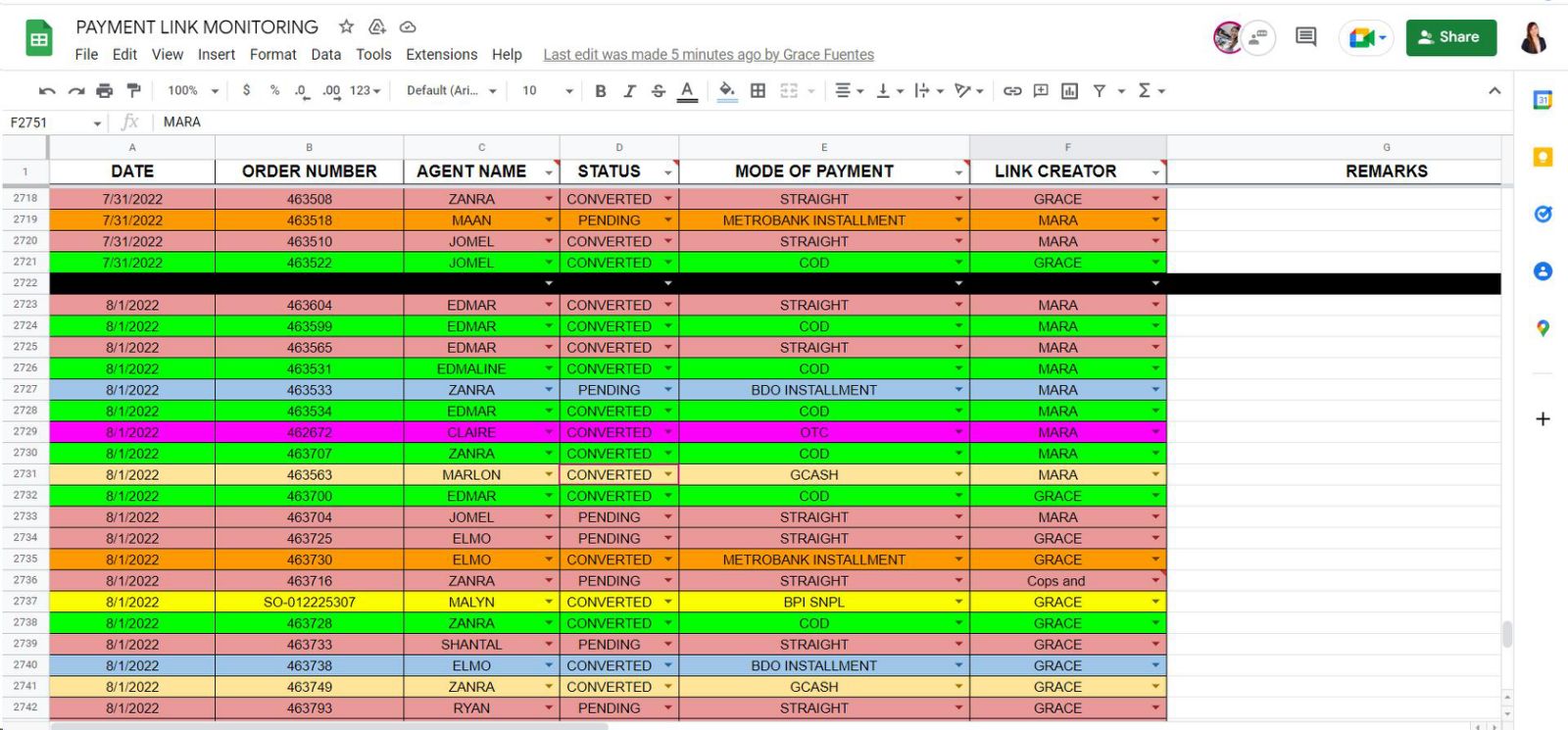Toggle strikethrough formatting
This screenshot has width=1568, height=730.
click(x=659, y=91)
